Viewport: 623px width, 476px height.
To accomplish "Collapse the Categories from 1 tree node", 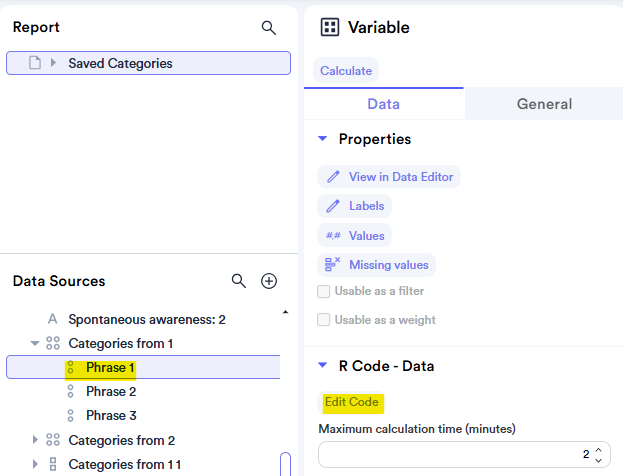I will (36, 344).
